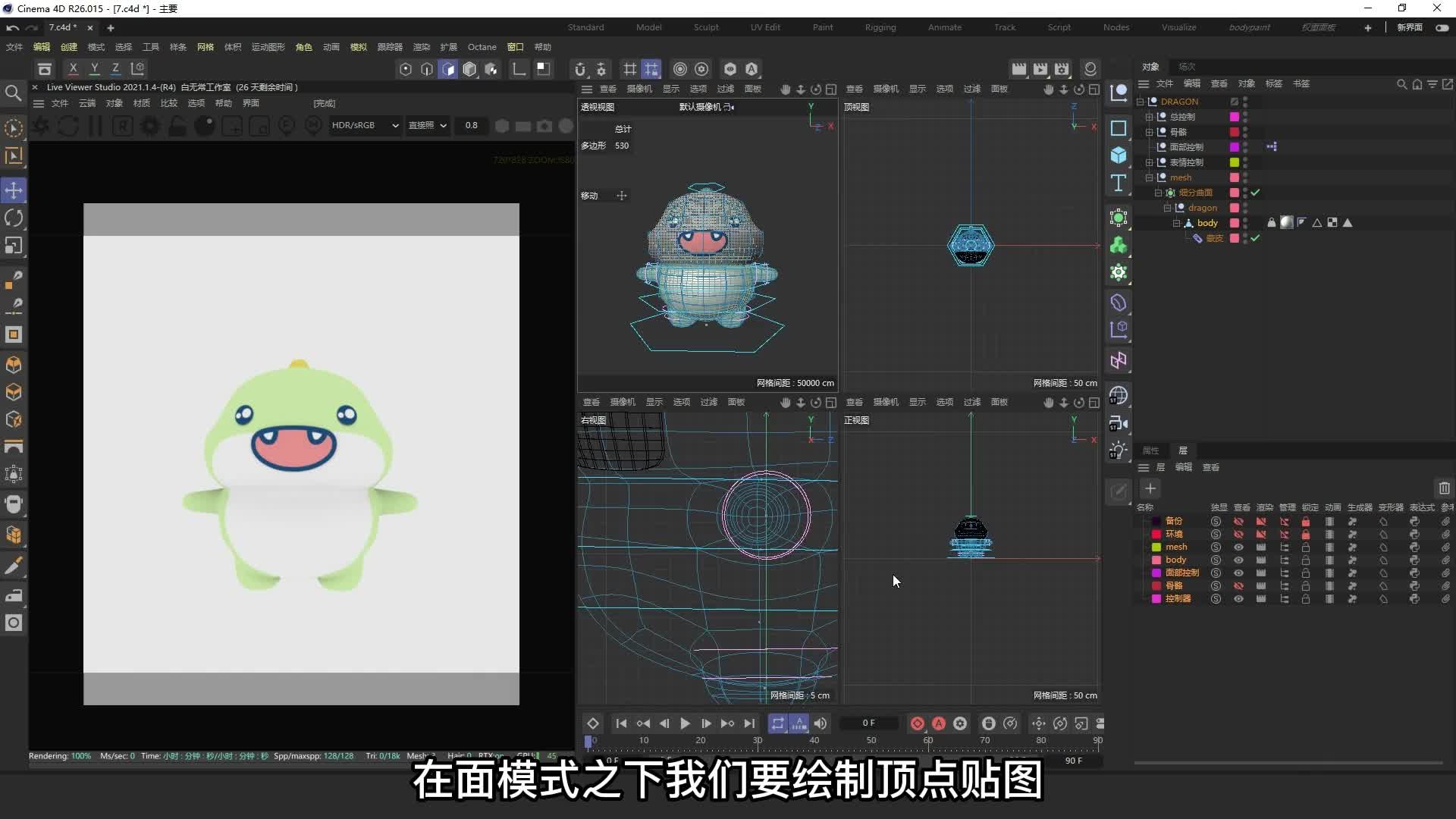The height and width of the screenshot is (819, 1456).
Task: Open the 材质 menu in Live Viewer
Action: (142, 103)
